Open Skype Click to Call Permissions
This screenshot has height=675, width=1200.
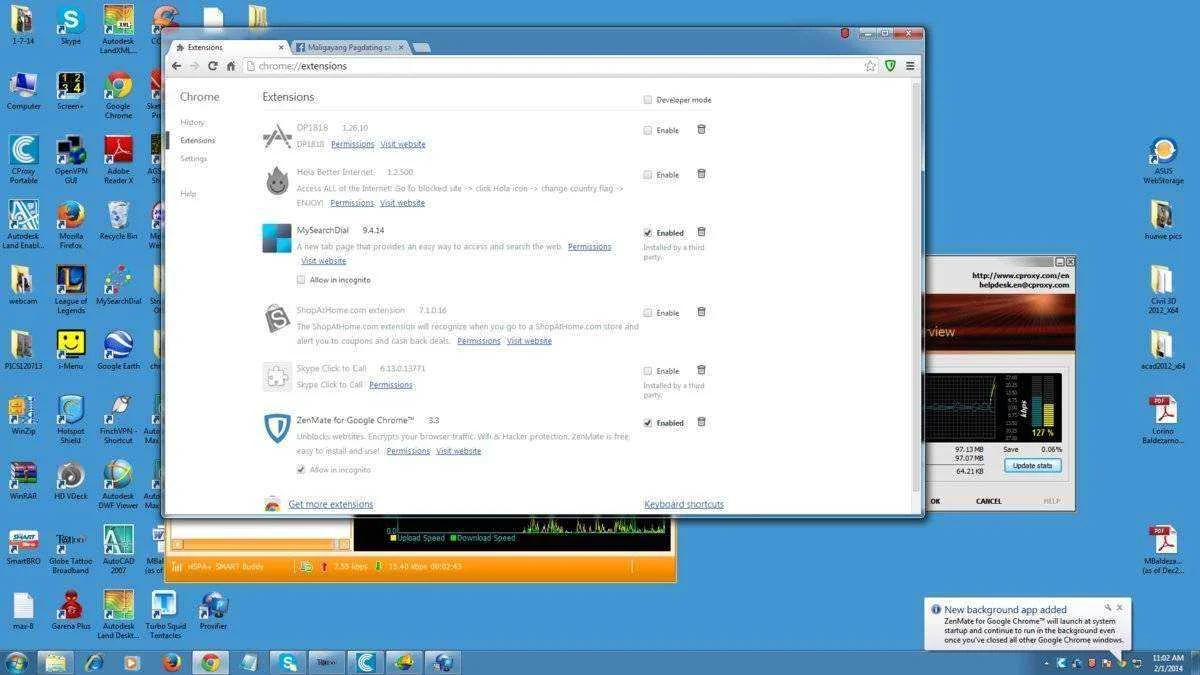click(x=391, y=384)
